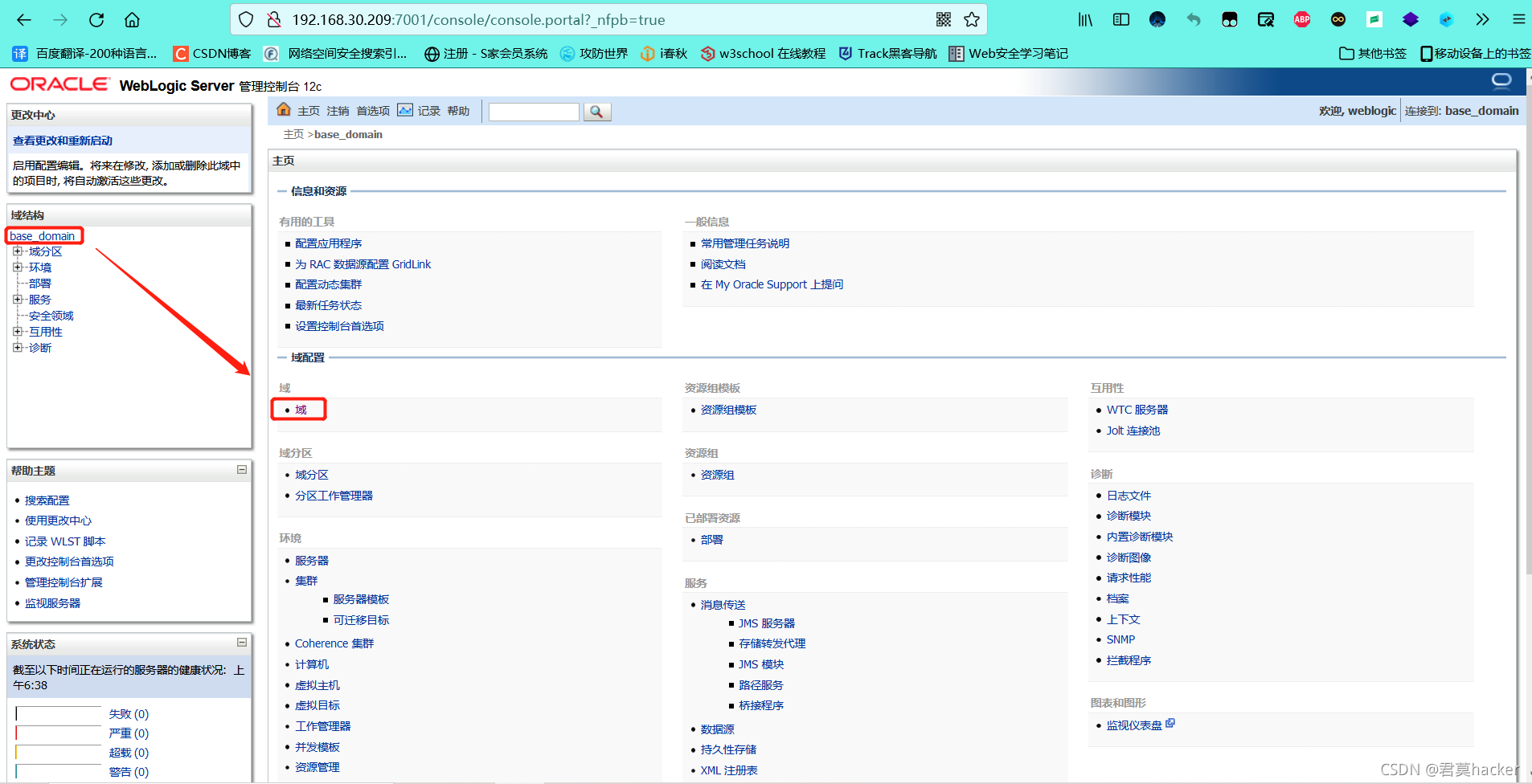Open 记录 WLST 脚本 help topic
This screenshot has width=1532, height=784.
[x=65, y=541]
